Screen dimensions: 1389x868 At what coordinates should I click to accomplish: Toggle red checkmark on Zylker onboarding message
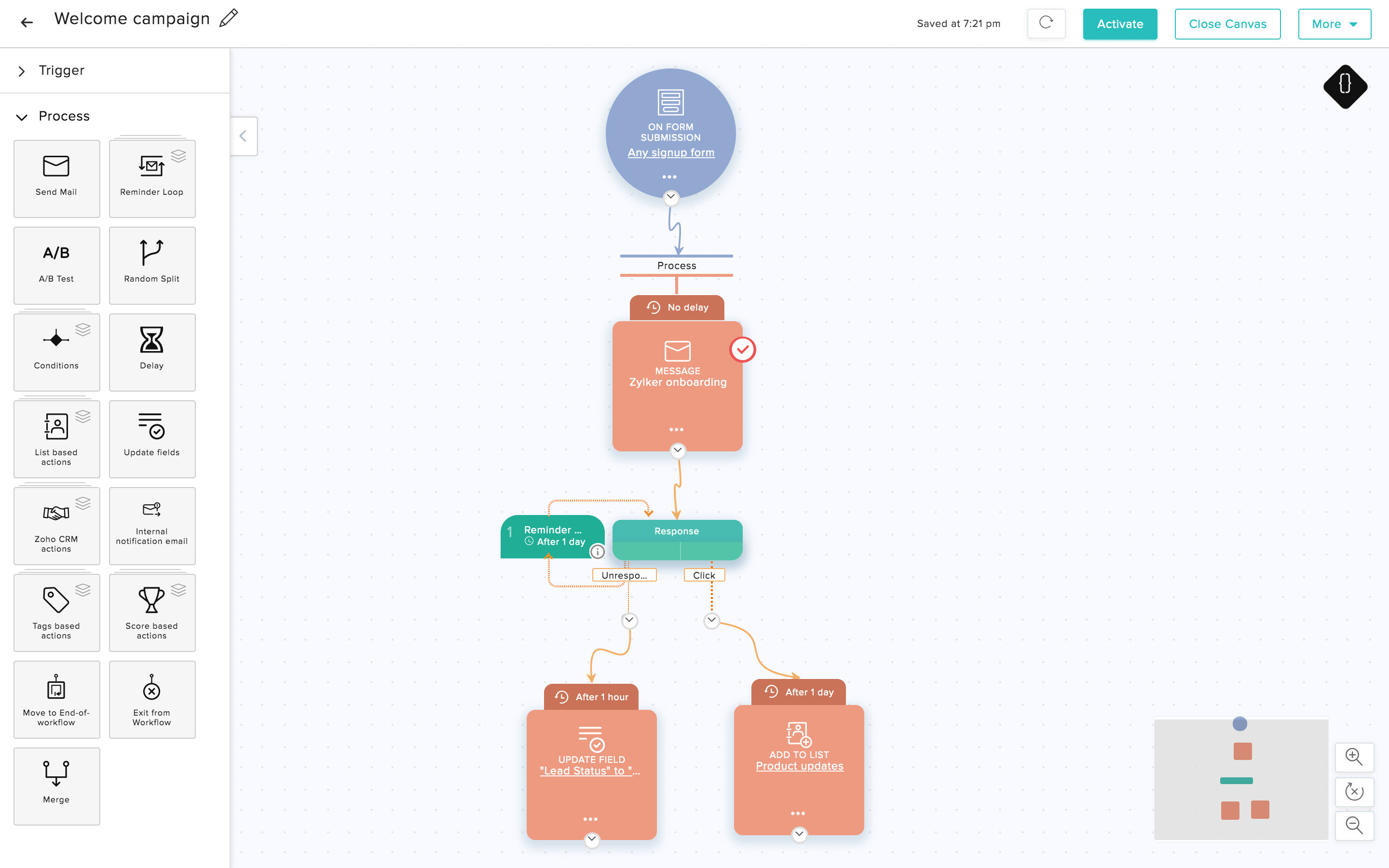(x=742, y=350)
